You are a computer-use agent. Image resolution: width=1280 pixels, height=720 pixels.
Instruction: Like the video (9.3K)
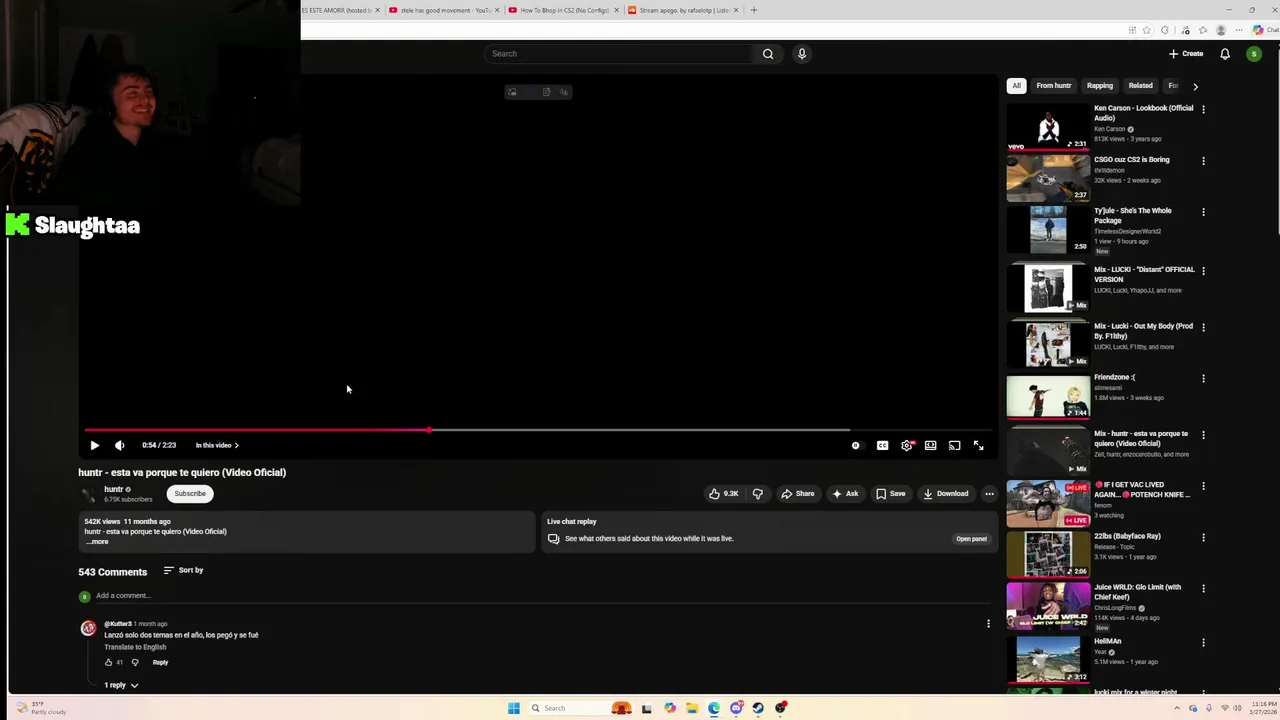(723, 493)
